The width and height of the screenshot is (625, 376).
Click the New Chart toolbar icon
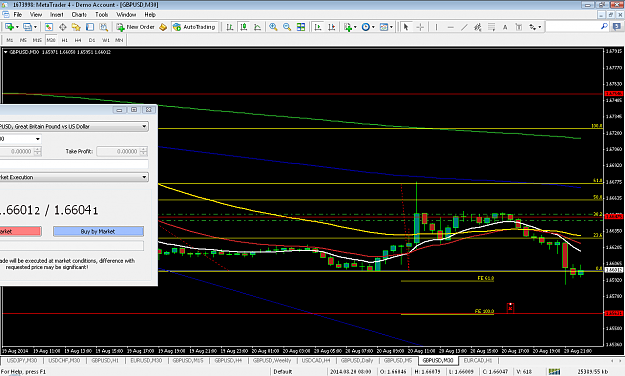[9, 27]
